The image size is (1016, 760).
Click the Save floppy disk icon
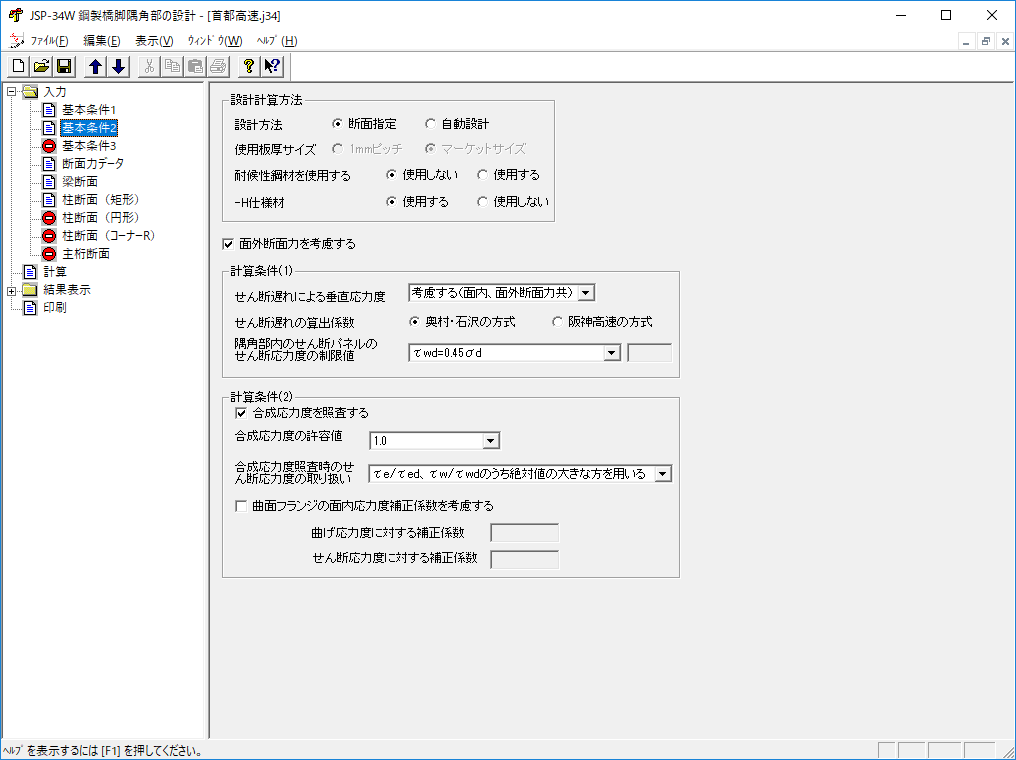[63, 67]
